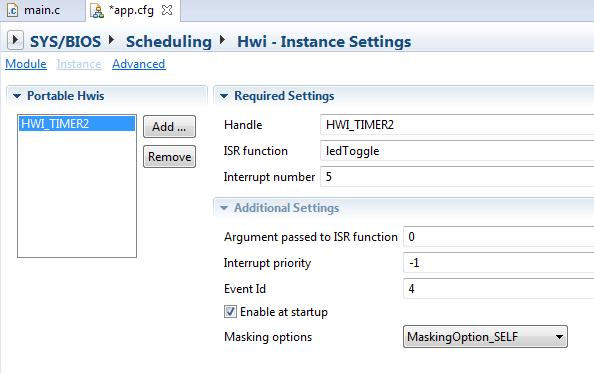
Task: Click the play arrow button beside SYS/BIOS
Action: pyautogui.click(x=15, y=40)
